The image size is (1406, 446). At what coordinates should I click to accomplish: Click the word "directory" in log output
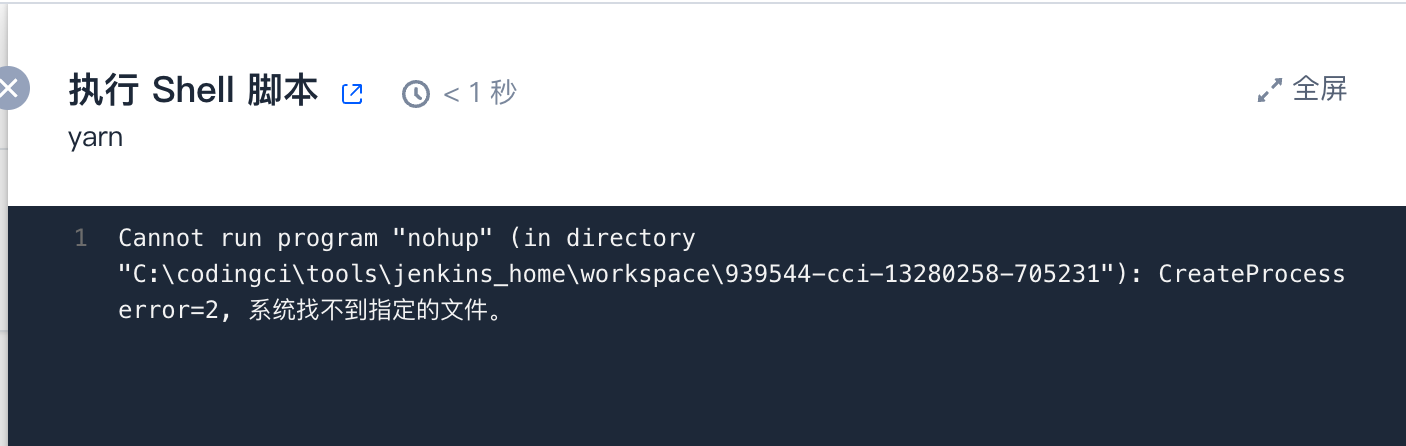coord(630,238)
